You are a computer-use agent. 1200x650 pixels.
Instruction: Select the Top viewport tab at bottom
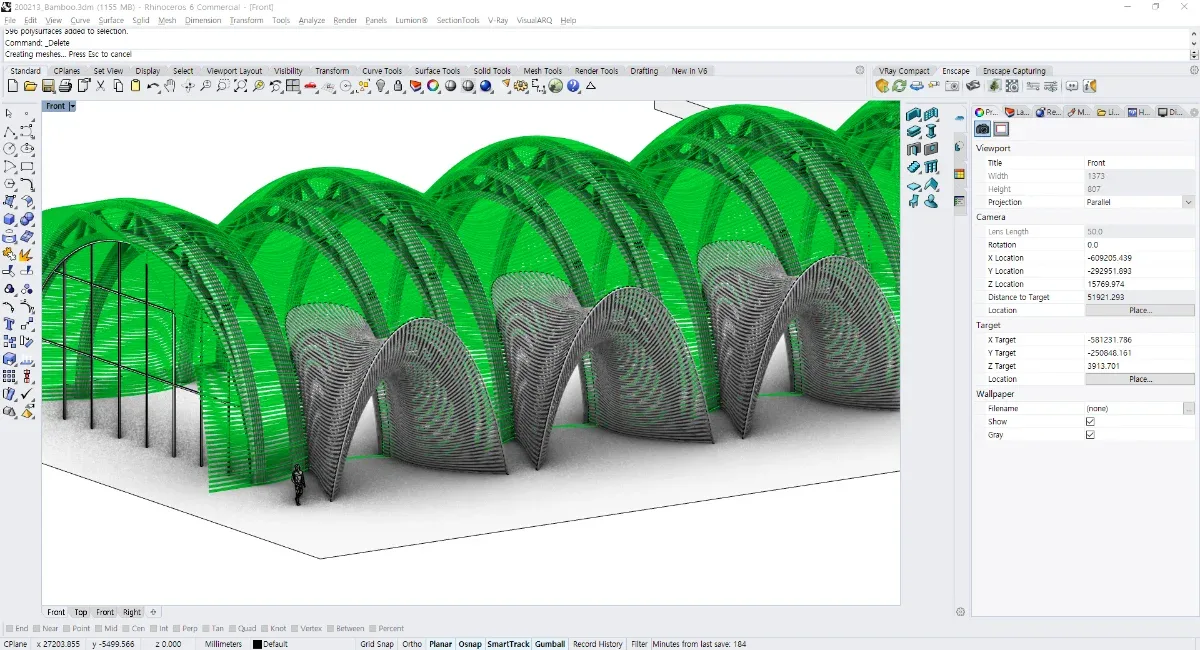[x=81, y=612]
